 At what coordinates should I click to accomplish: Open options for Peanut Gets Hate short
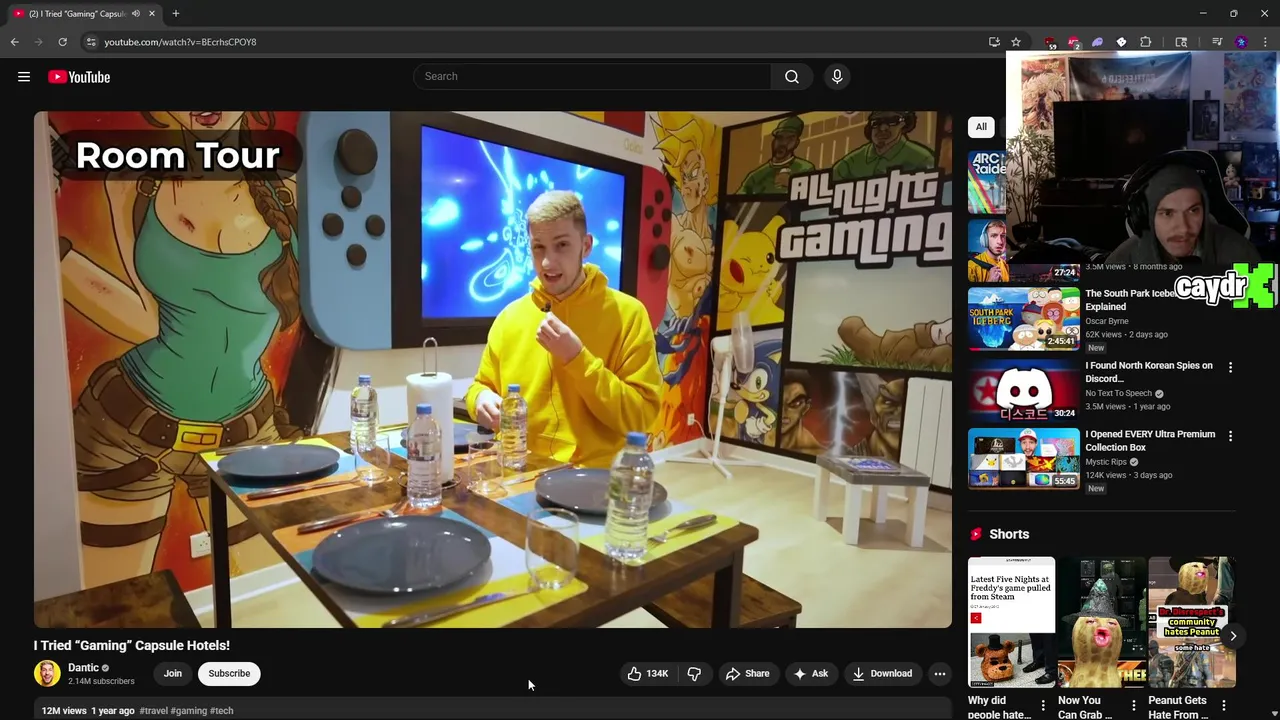[1224, 706]
